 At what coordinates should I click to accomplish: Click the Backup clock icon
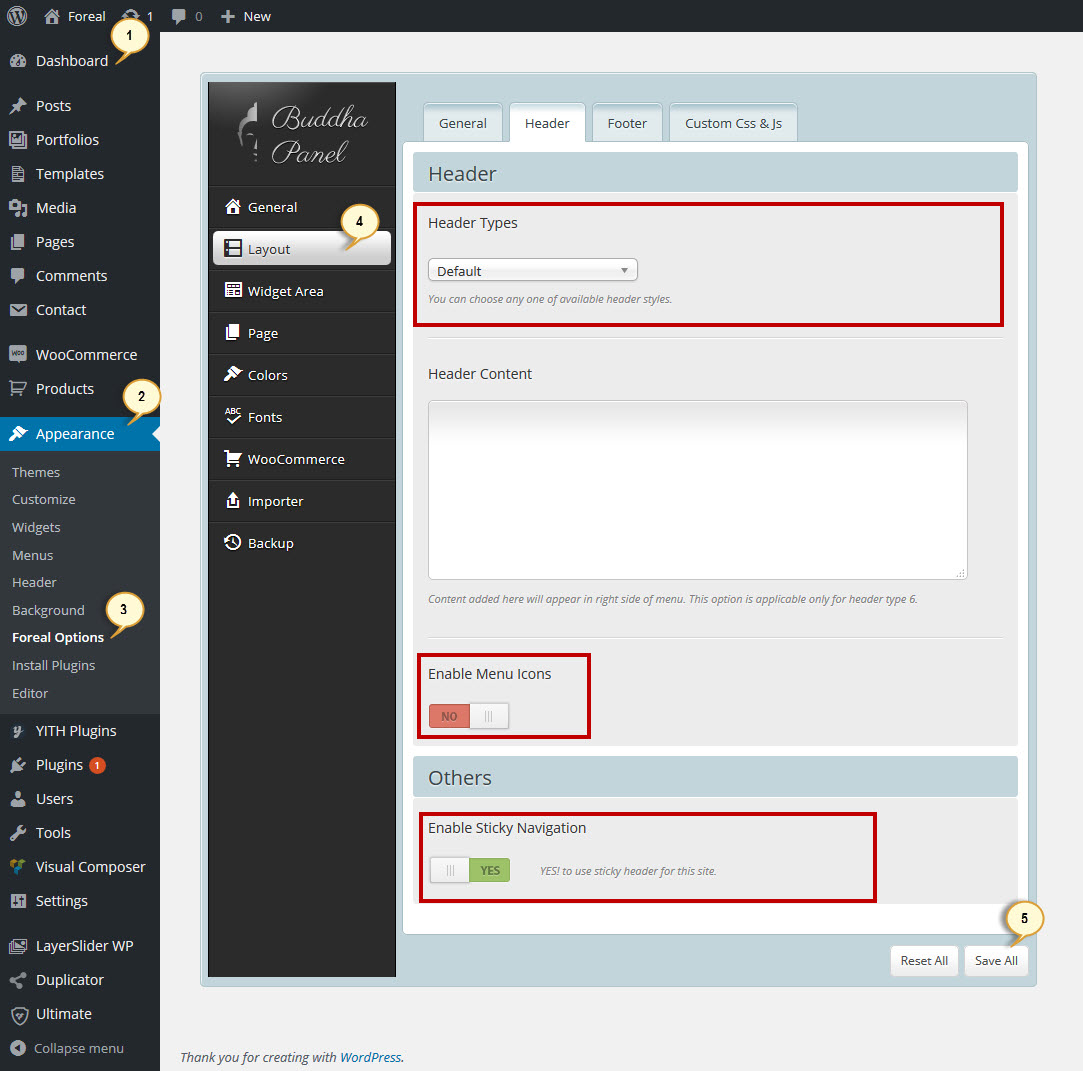point(233,543)
